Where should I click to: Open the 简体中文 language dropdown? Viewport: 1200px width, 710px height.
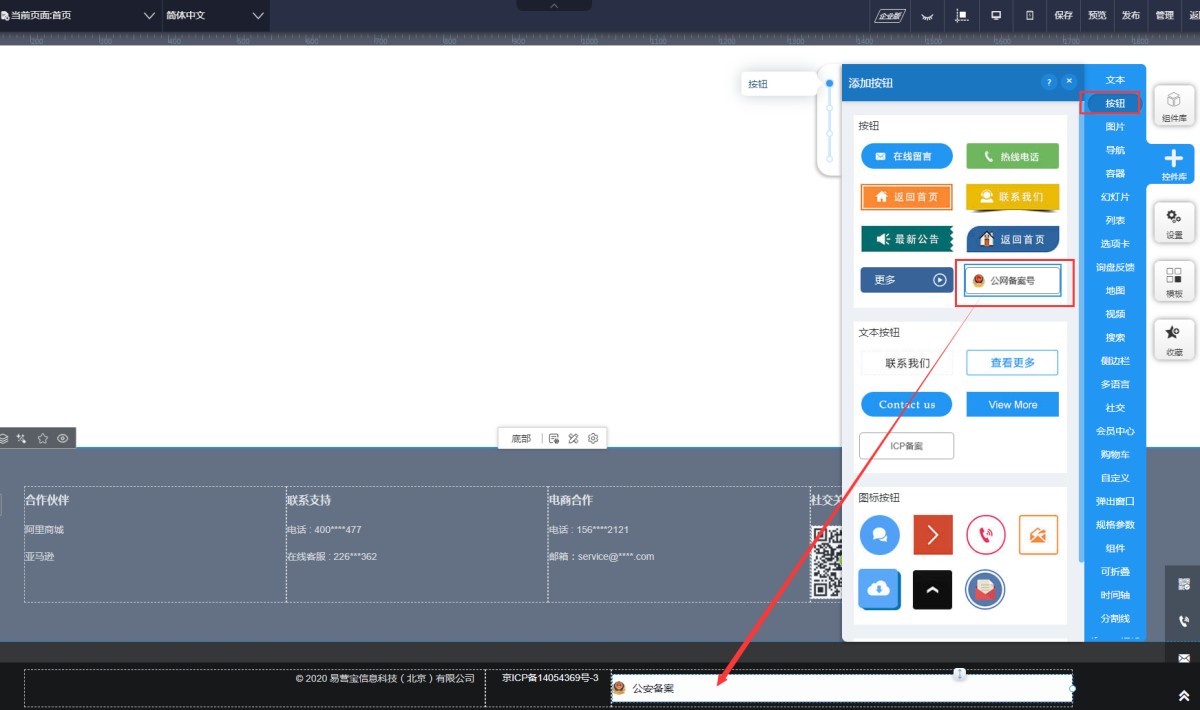pos(216,15)
